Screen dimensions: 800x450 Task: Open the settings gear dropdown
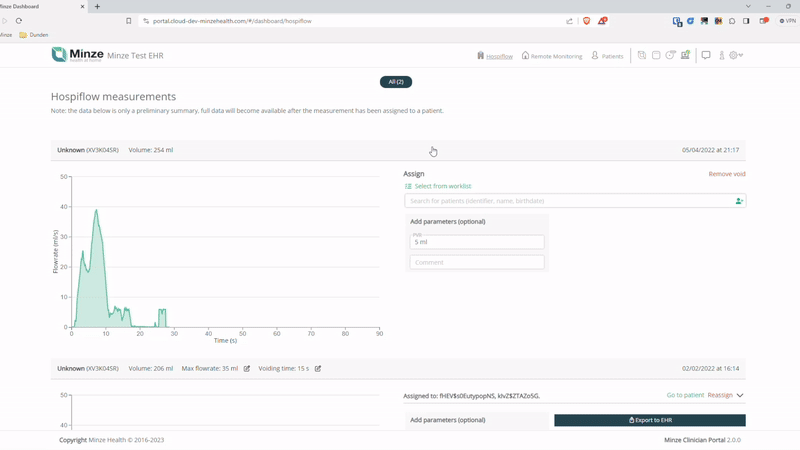736,55
